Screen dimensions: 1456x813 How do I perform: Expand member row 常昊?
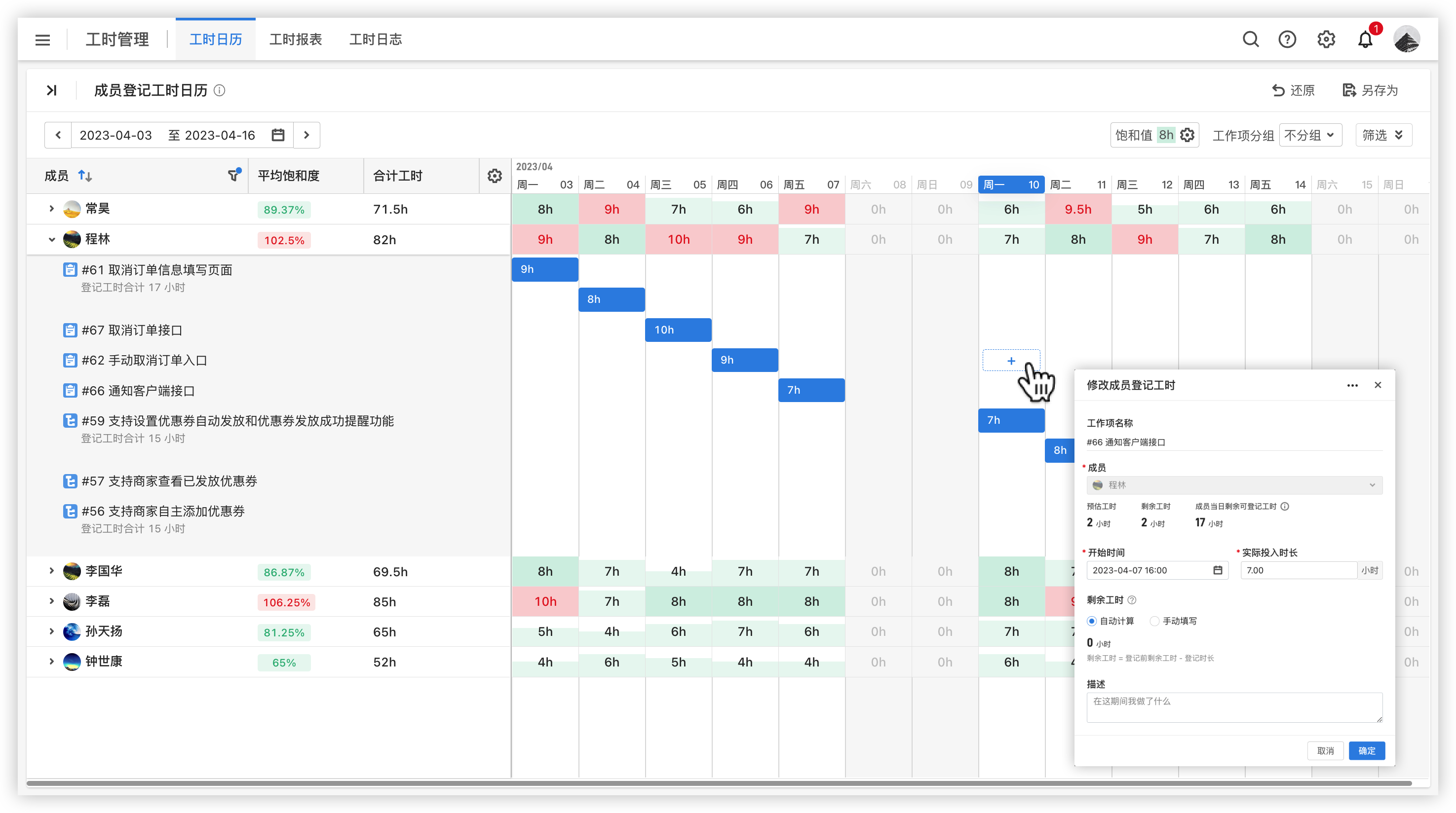tap(51, 209)
